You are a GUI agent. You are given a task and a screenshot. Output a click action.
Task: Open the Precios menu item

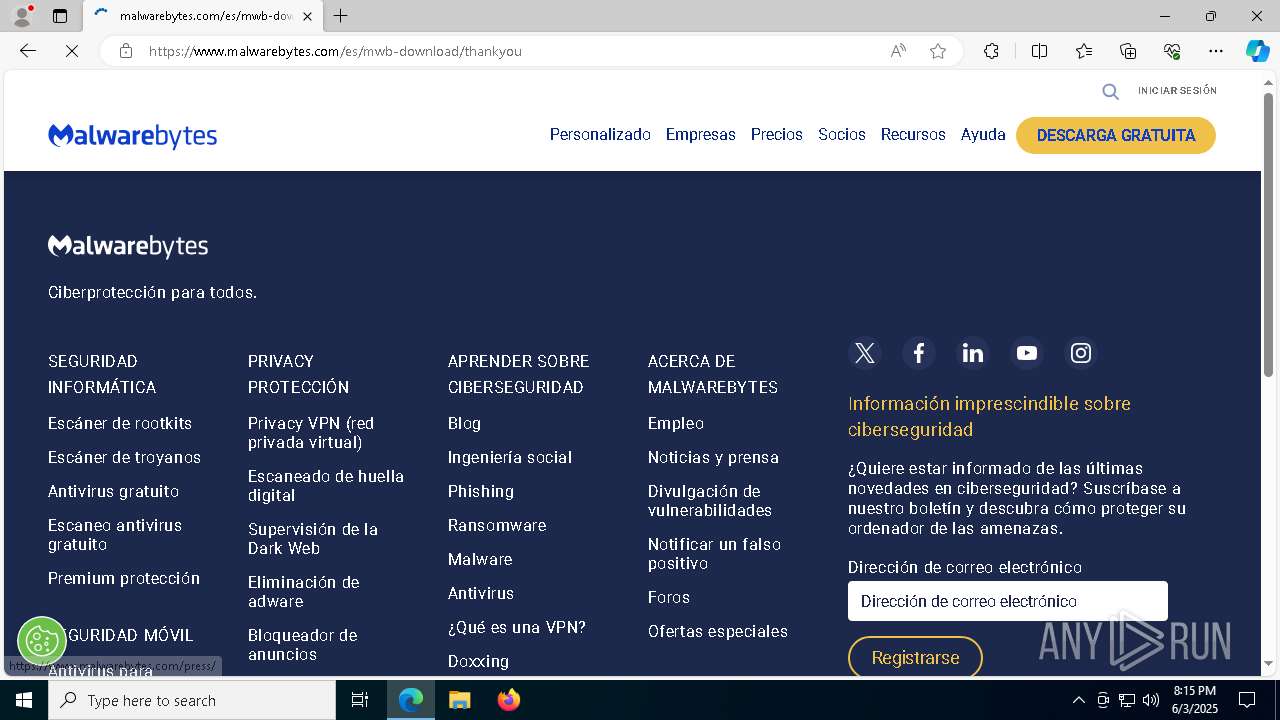[777, 135]
